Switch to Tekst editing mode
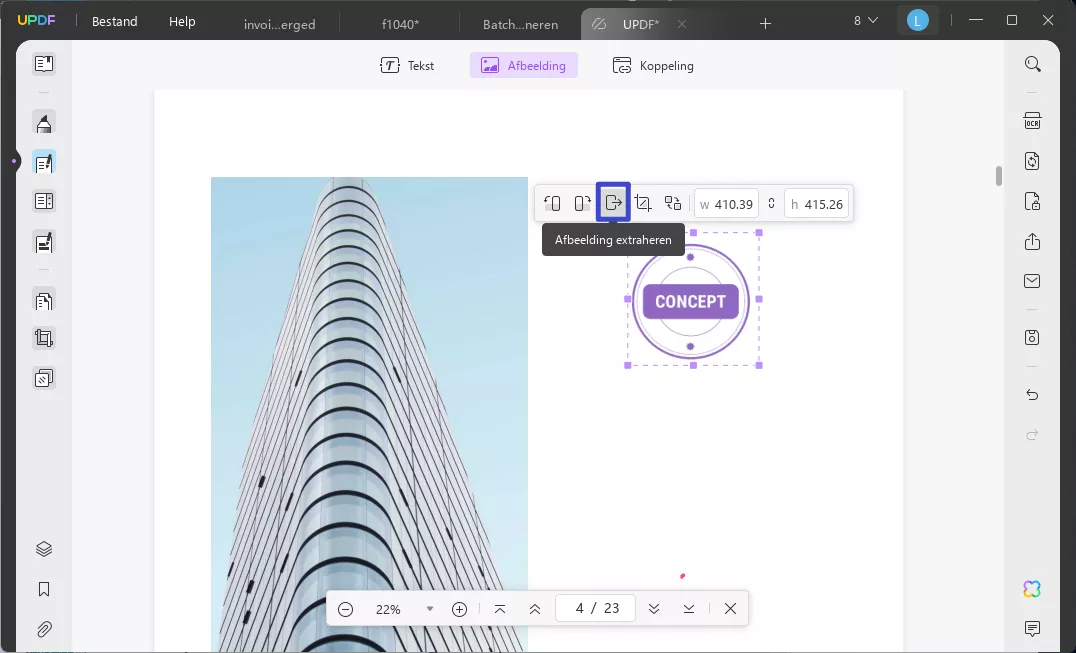1076x653 pixels. click(x=407, y=66)
